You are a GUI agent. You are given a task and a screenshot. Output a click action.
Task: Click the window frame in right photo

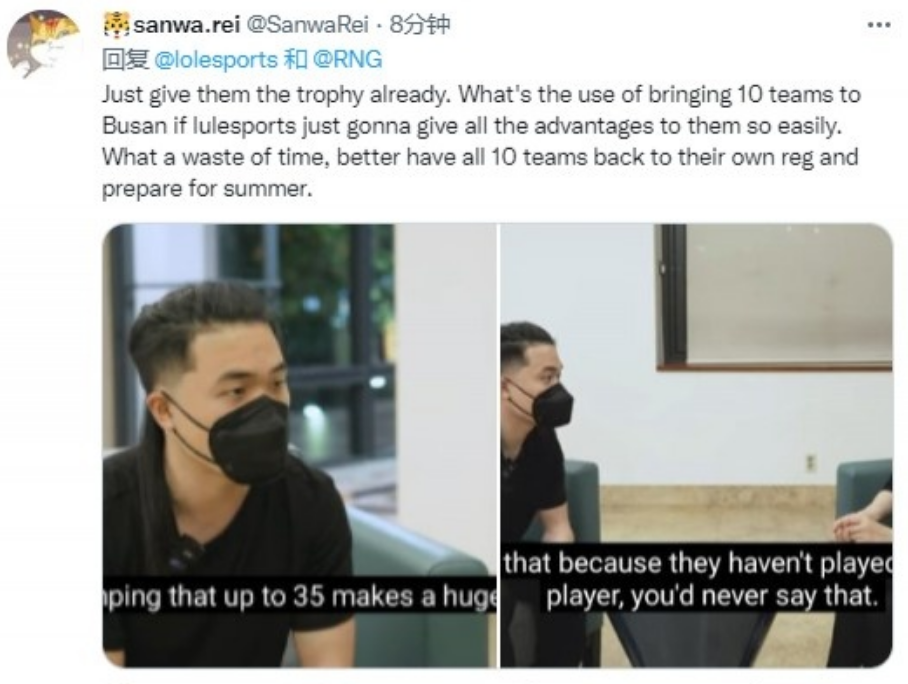[774, 297]
